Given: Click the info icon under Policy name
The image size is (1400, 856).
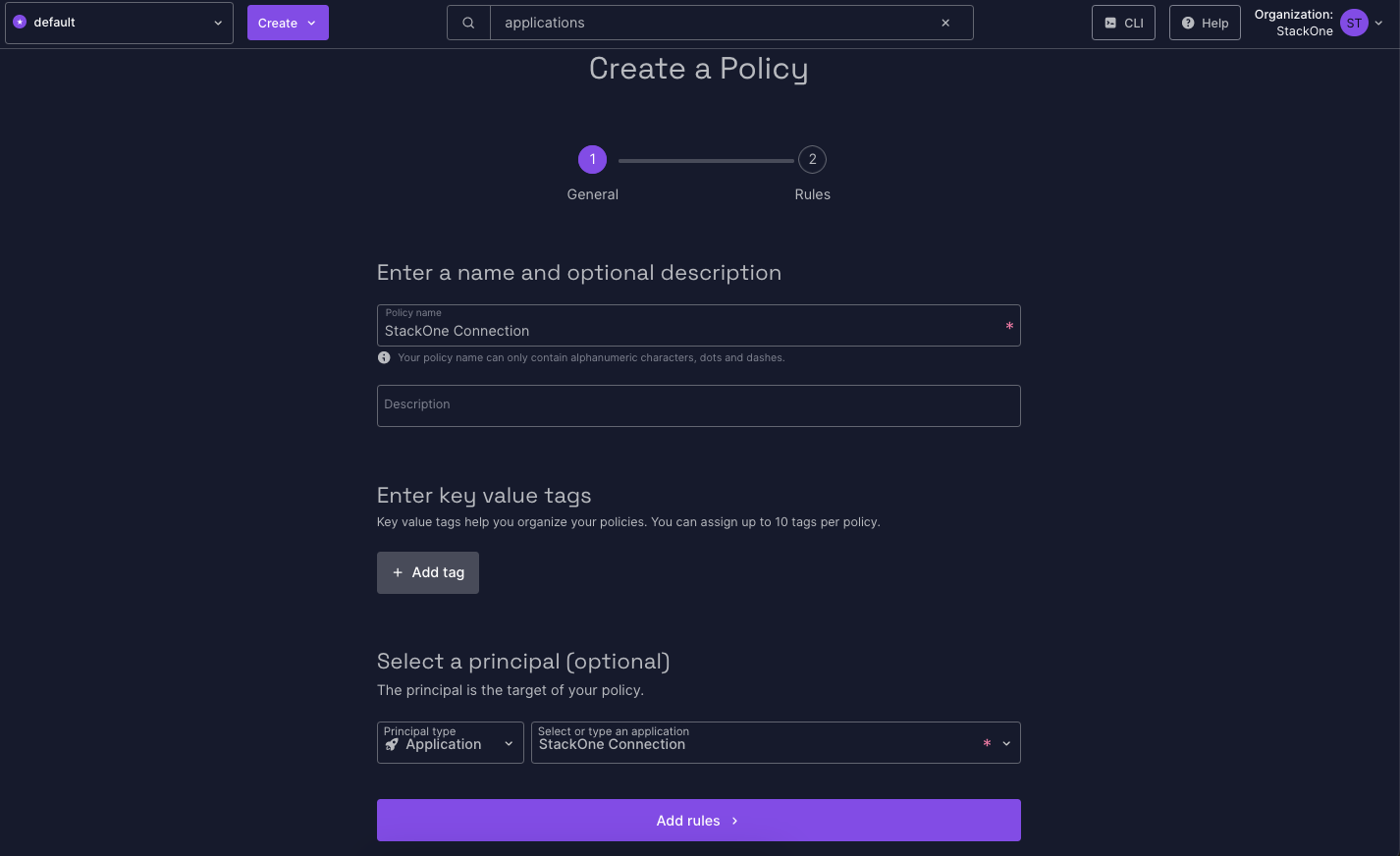Looking at the screenshot, I should tap(384, 357).
